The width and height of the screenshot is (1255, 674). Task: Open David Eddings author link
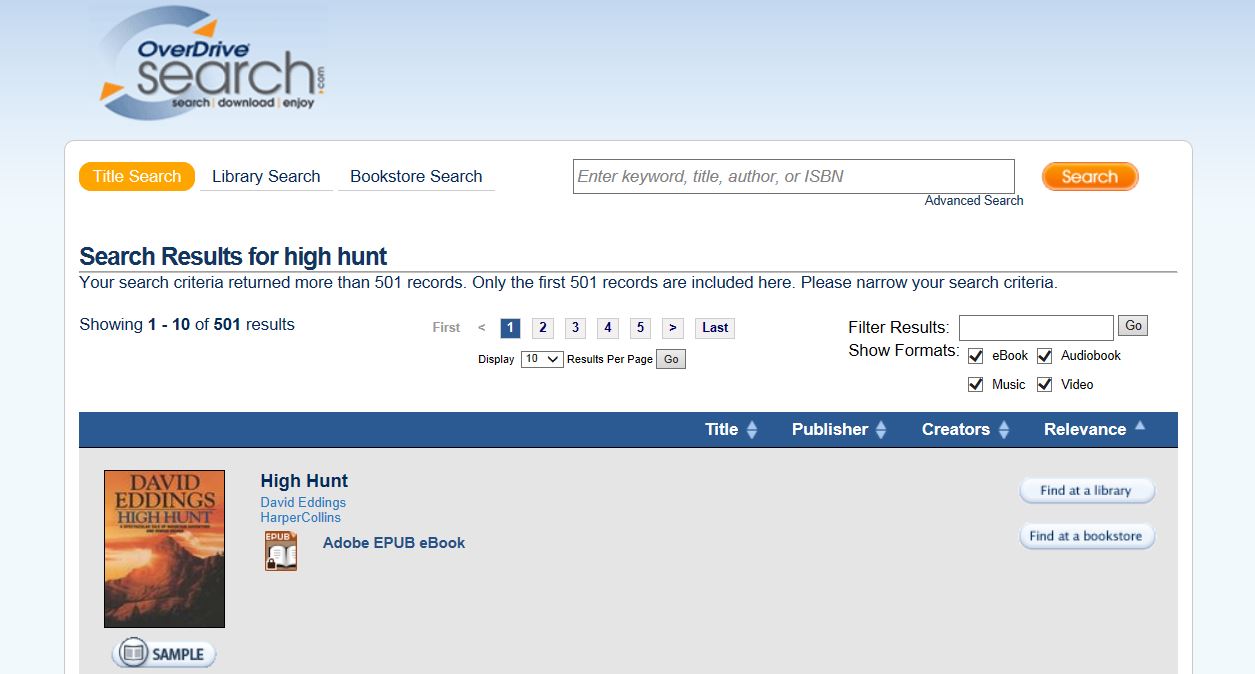coord(303,503)
